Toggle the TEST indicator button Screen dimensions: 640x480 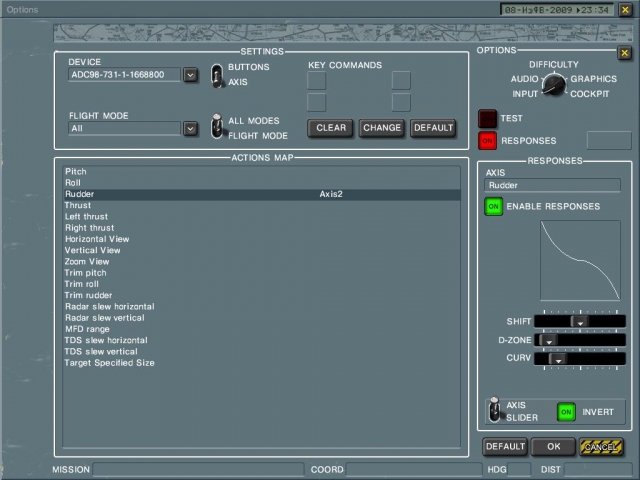[x=487, y=119]
